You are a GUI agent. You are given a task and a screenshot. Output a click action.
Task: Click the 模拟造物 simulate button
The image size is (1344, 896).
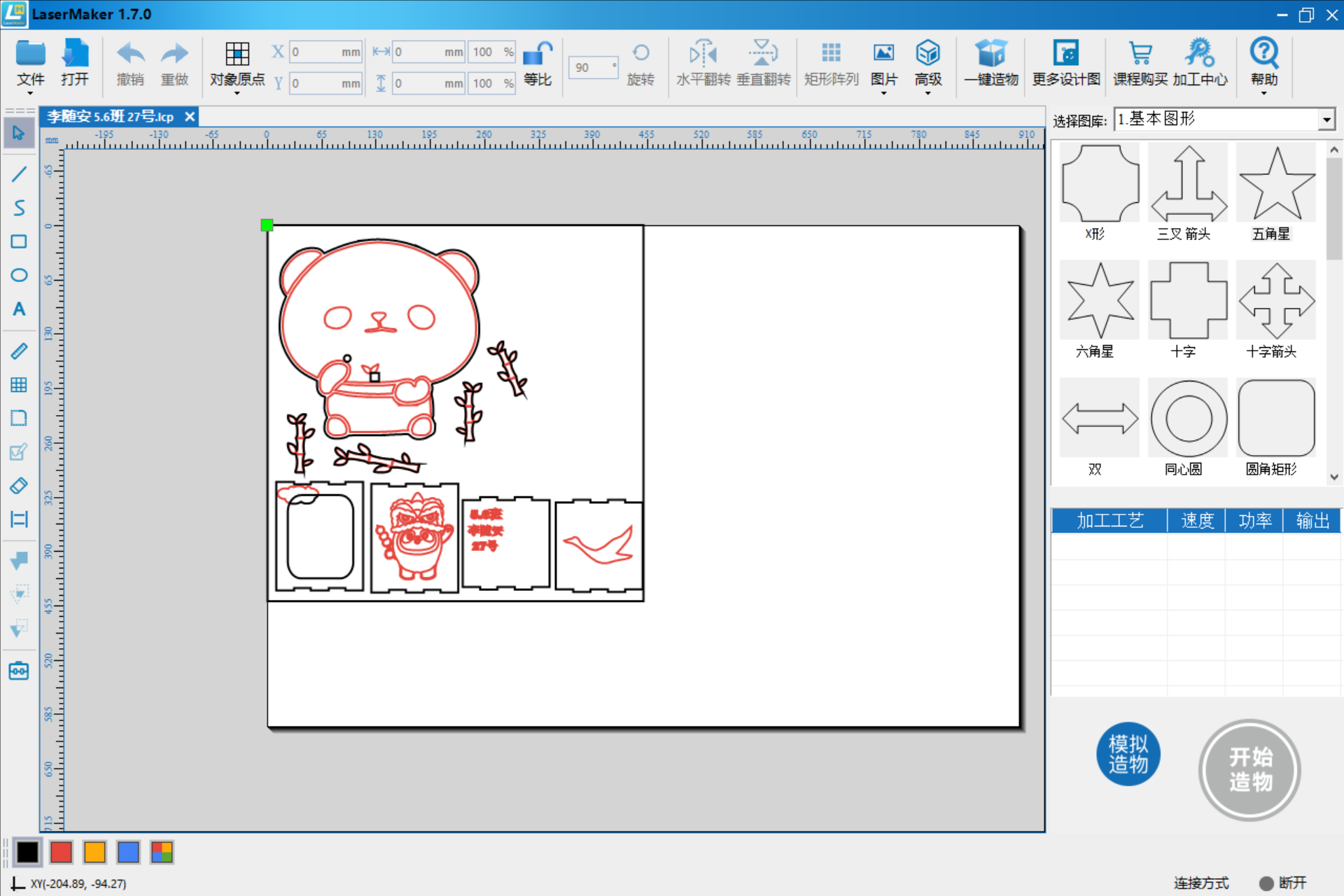point(1128,754)
